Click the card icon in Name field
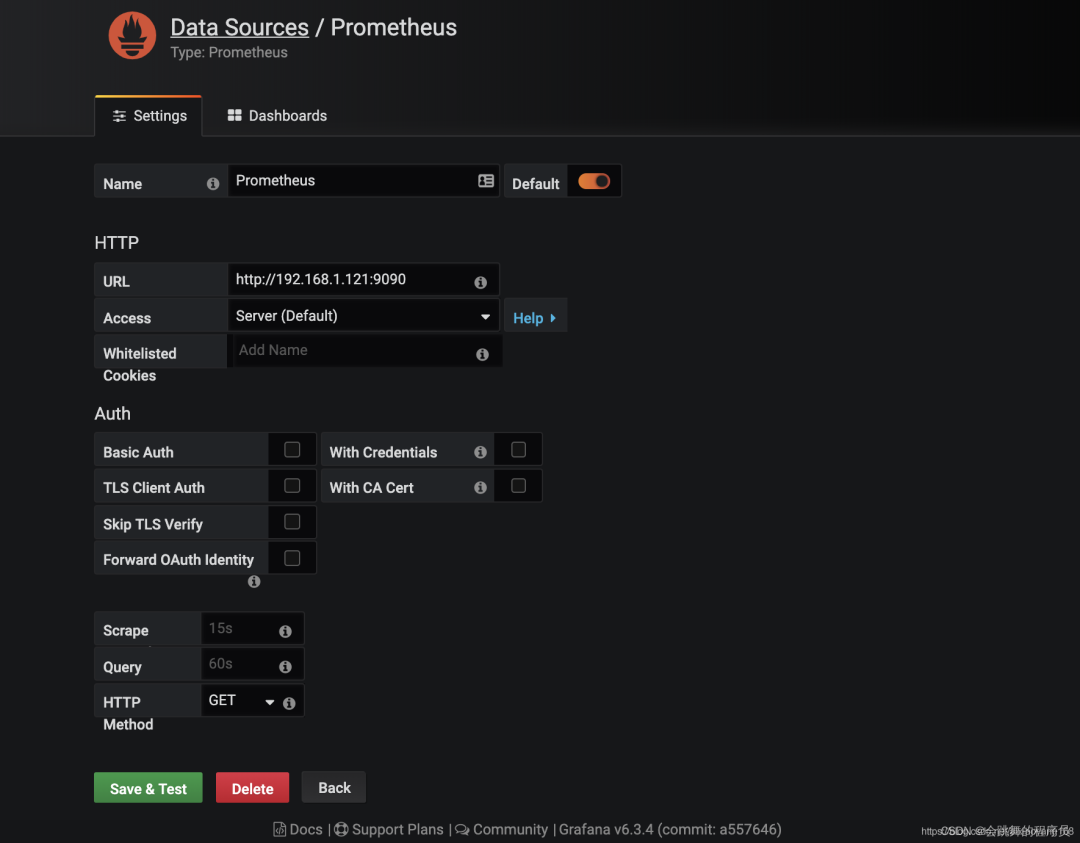 486,180
